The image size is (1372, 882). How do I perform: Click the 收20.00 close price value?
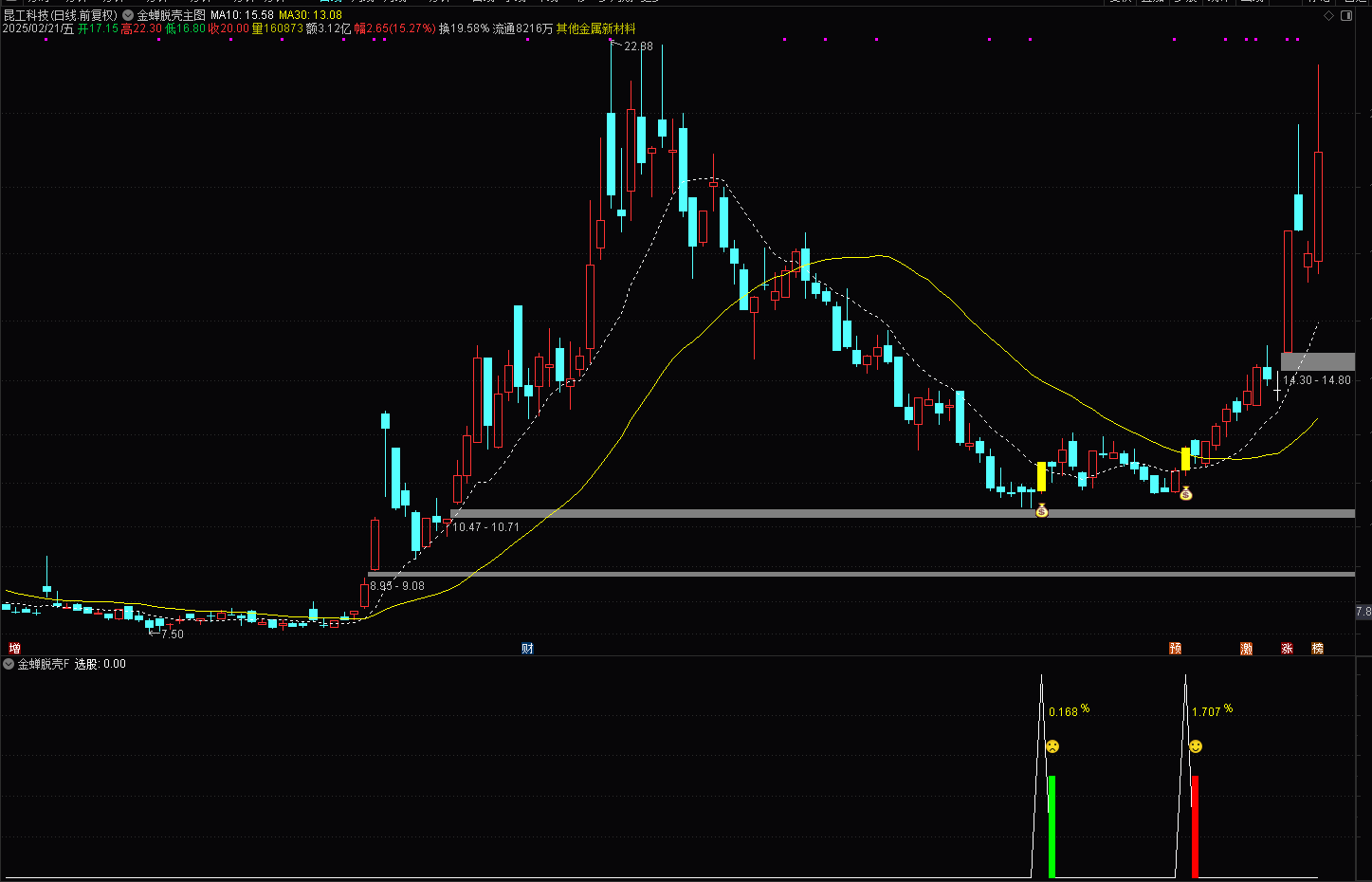pos(229,28)
